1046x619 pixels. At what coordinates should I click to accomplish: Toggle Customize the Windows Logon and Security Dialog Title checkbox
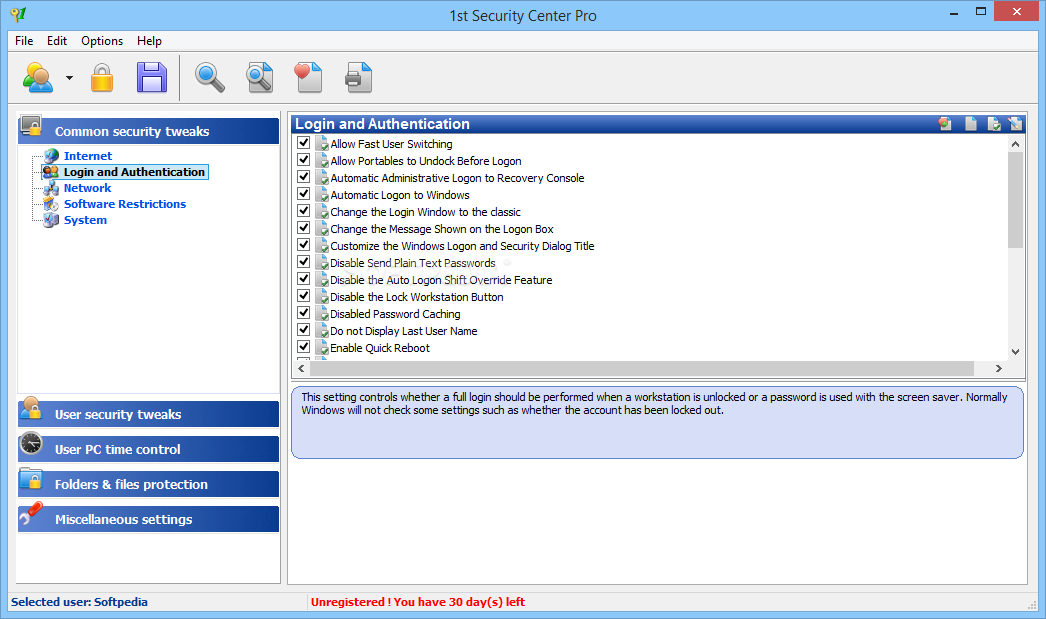click(x=304, y=245)
